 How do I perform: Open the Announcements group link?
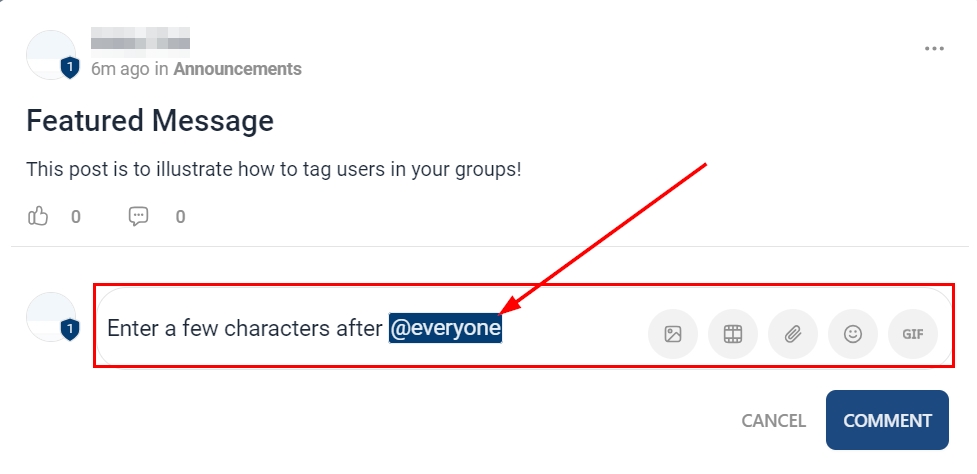(237, 69)
